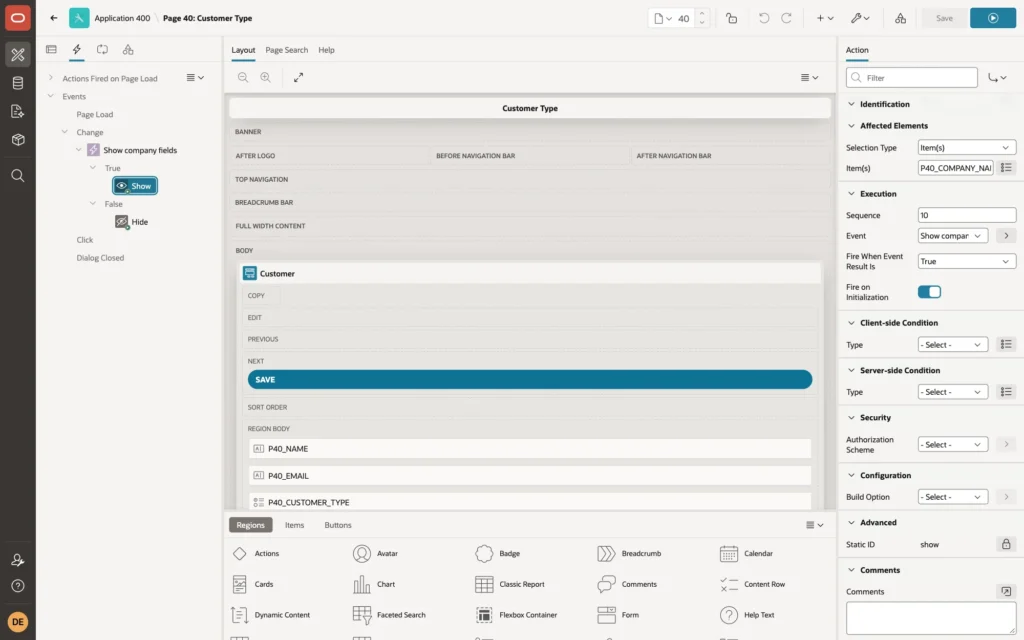Select the Items gallery tab

coord(295,525)
